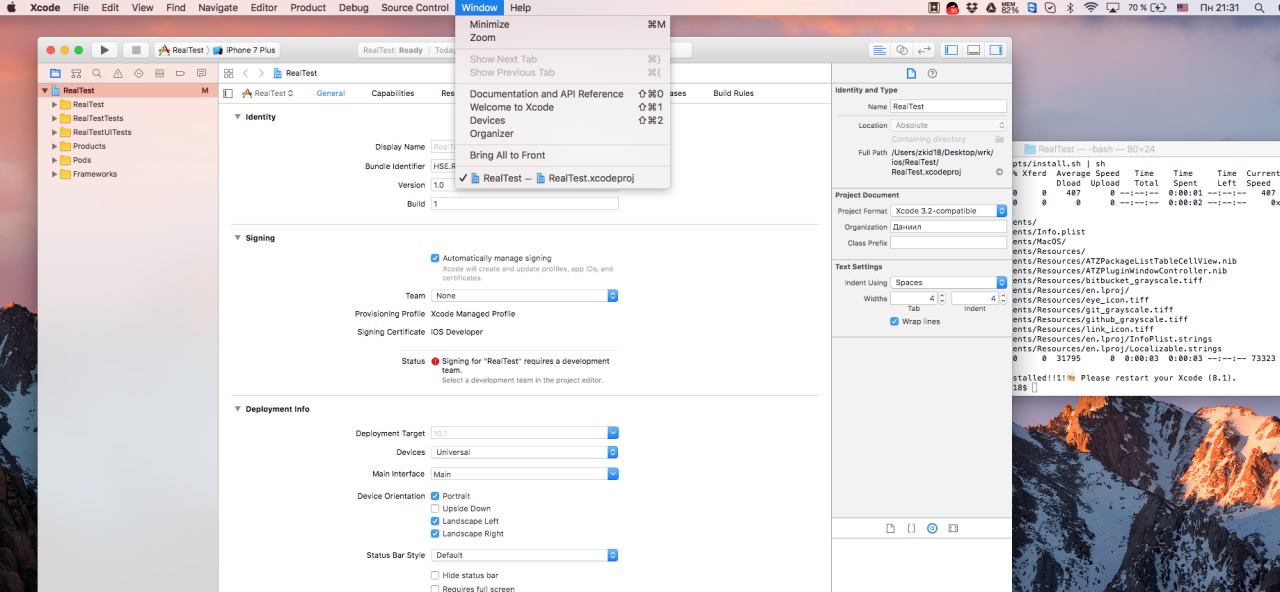Hide the Utilities pane toggle

pyautogui.click(x=995, y=50)
